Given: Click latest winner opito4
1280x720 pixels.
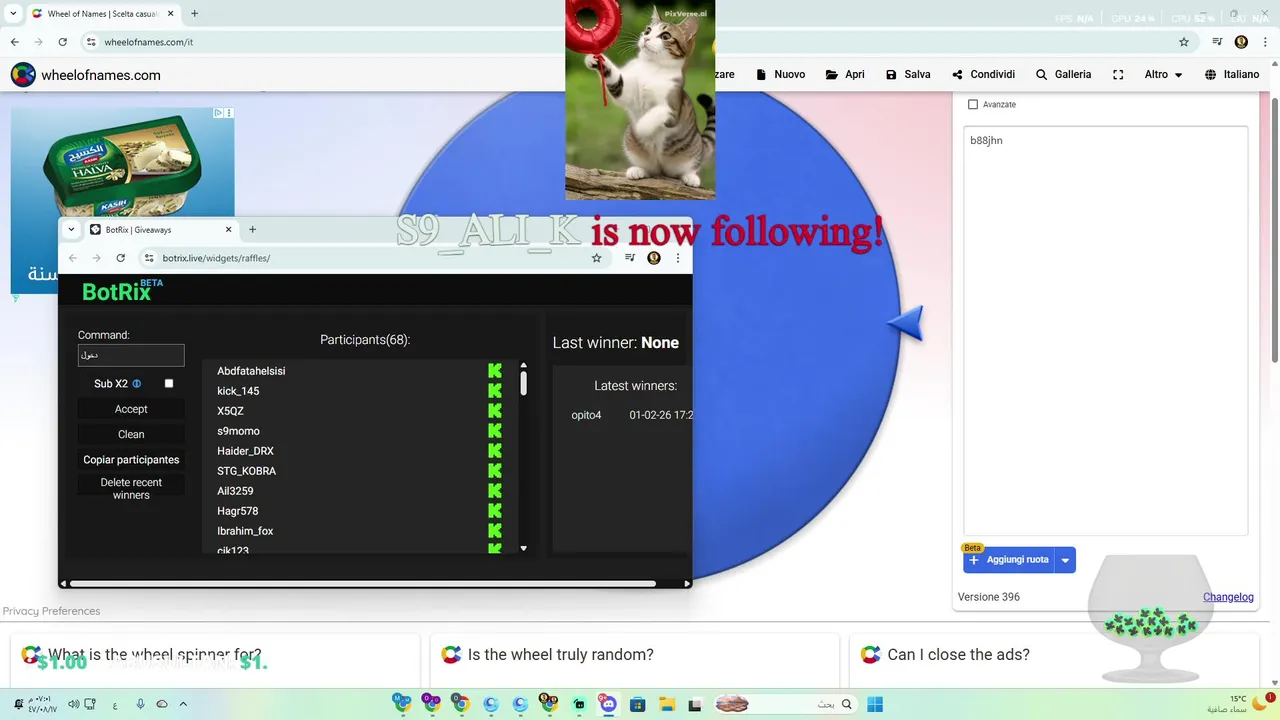Looking at the screenshot, I should pyautogui.click(x=586, y=415).
